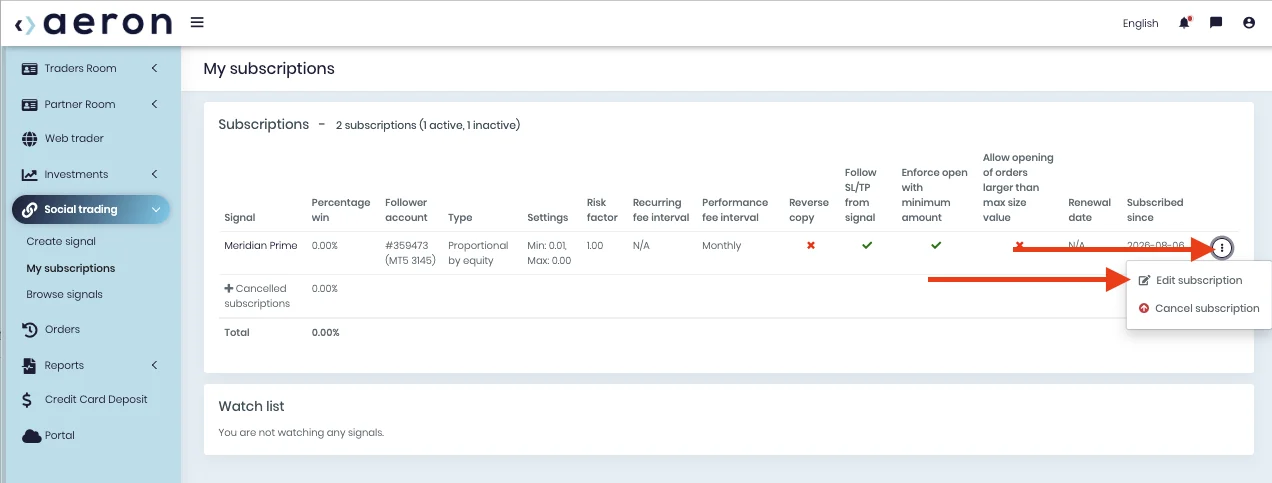
Task: Expand the Investments menu chevron
Action: (155, 174)
